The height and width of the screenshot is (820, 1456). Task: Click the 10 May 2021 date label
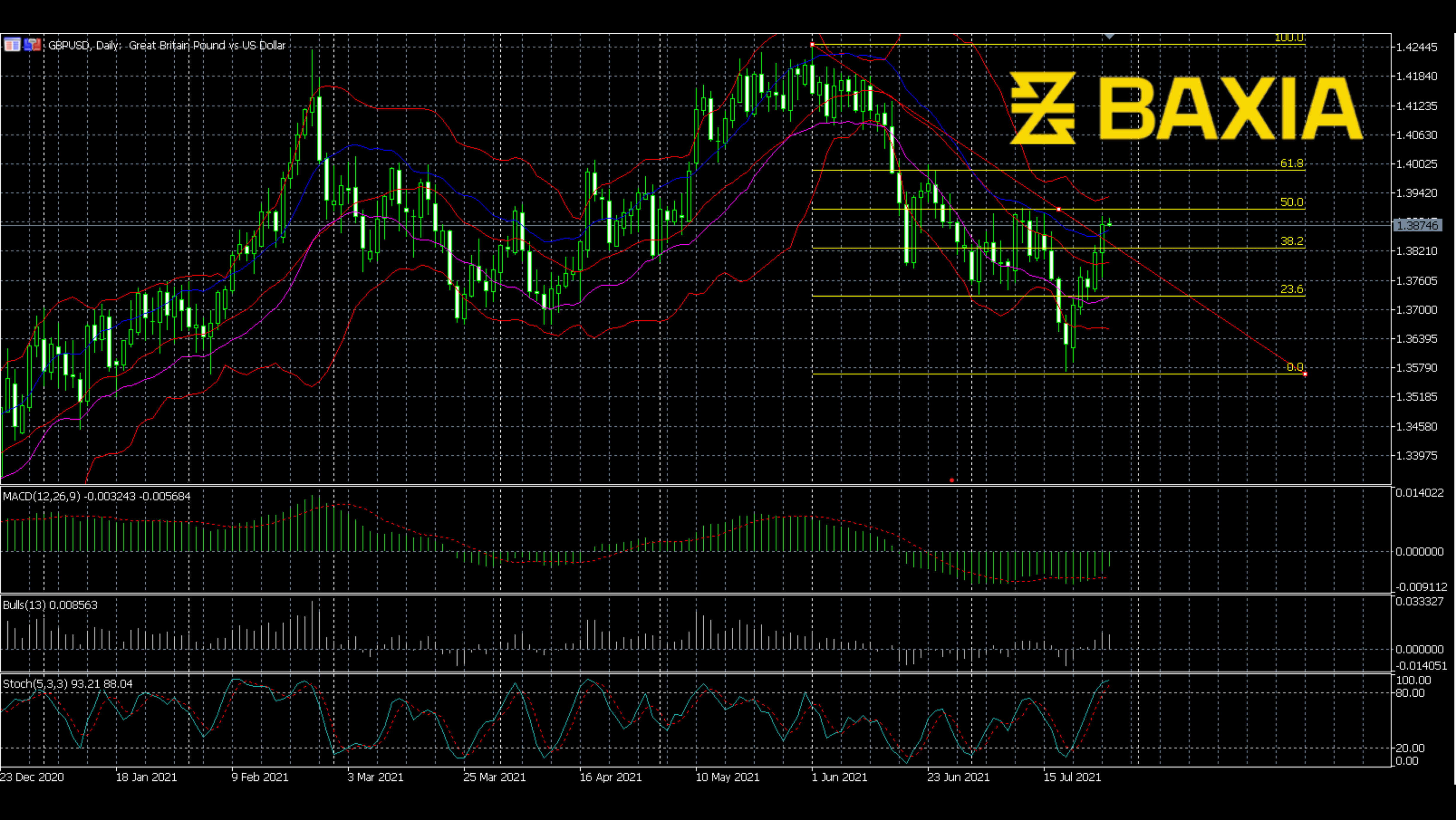click(727, 777)
